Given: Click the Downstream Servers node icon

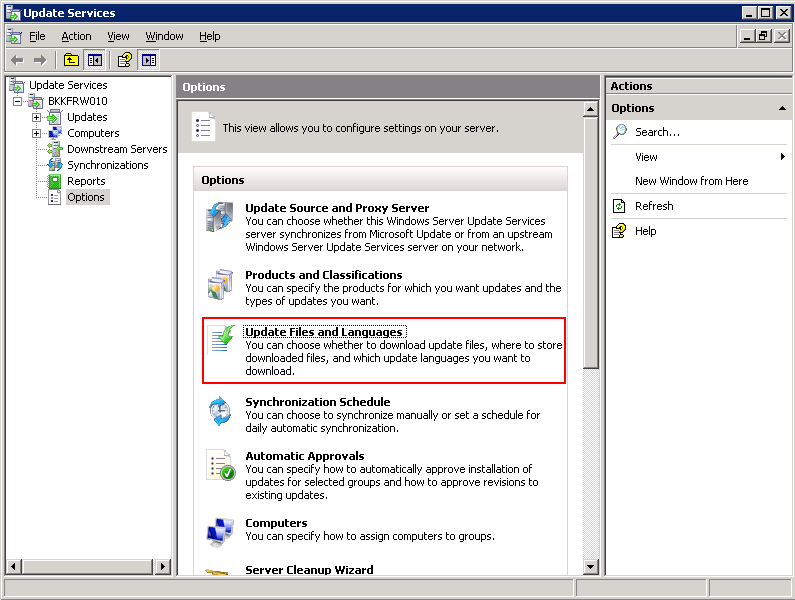Looking at the screenshot, I should [x=54, y=149].
